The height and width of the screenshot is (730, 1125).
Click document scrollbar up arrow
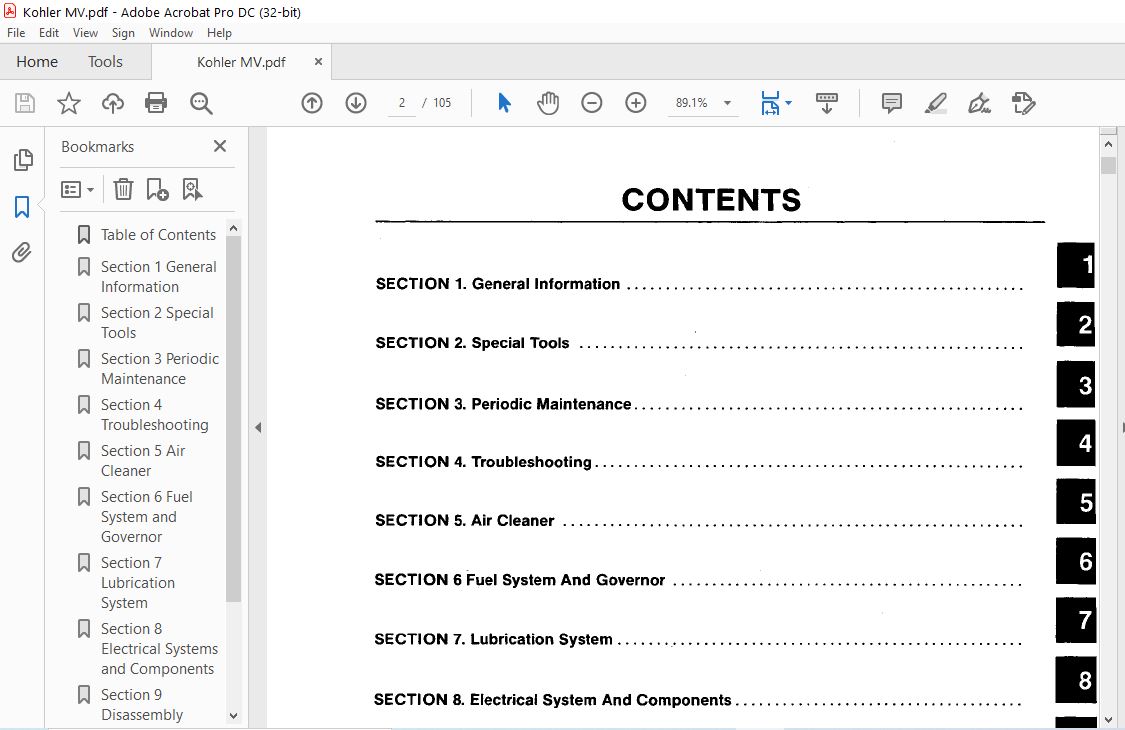(1108, 145)
